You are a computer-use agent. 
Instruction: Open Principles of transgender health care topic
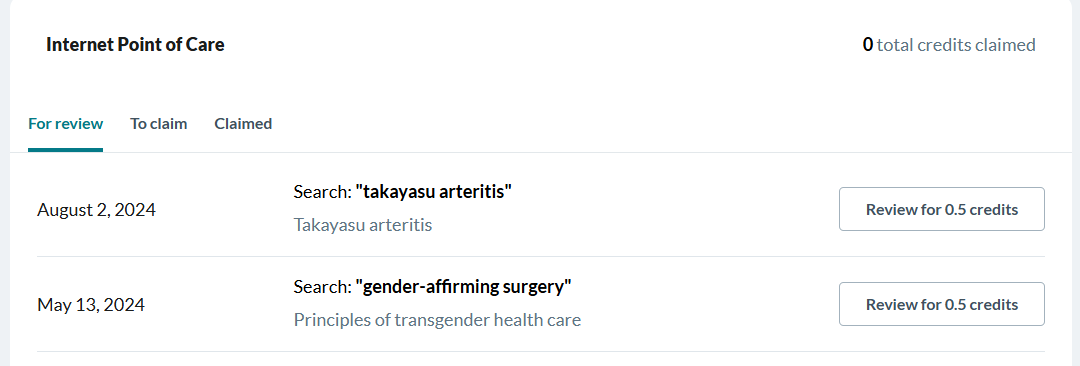437,321
